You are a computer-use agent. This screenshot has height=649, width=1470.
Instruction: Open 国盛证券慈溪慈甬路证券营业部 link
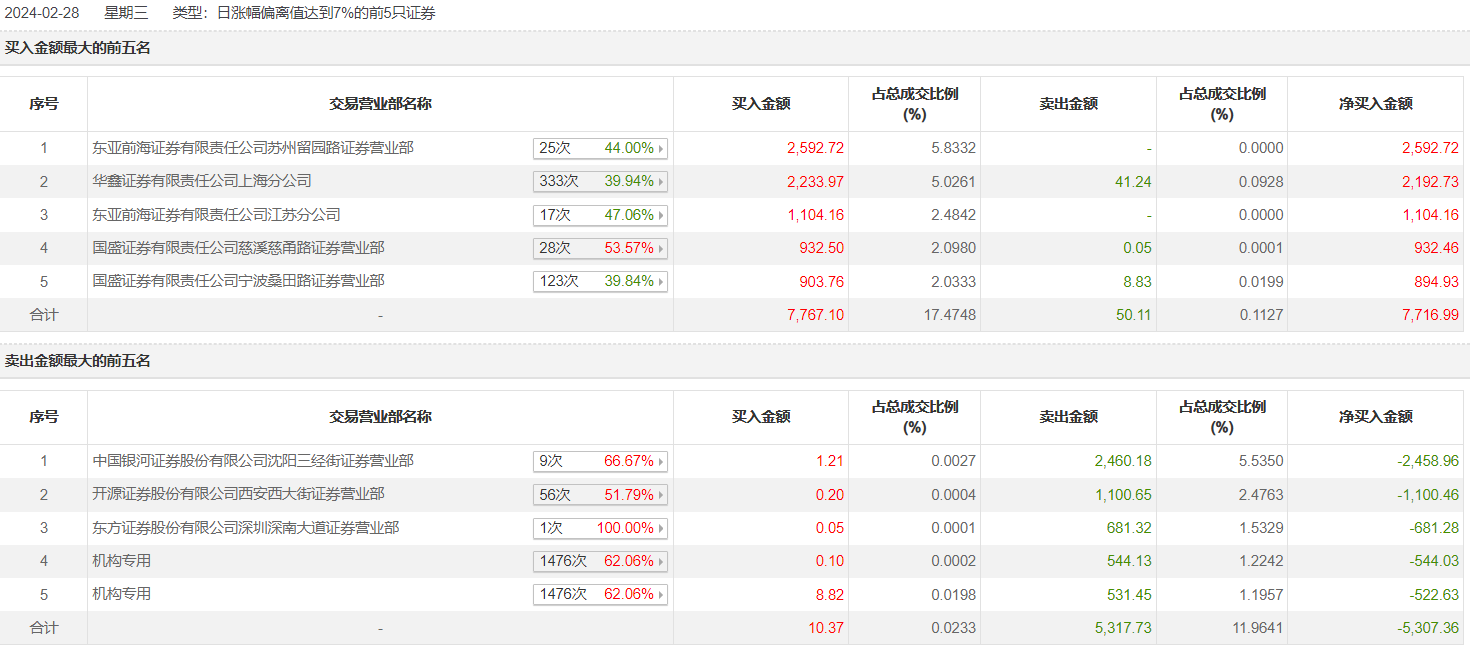click(x=238, y=248)
